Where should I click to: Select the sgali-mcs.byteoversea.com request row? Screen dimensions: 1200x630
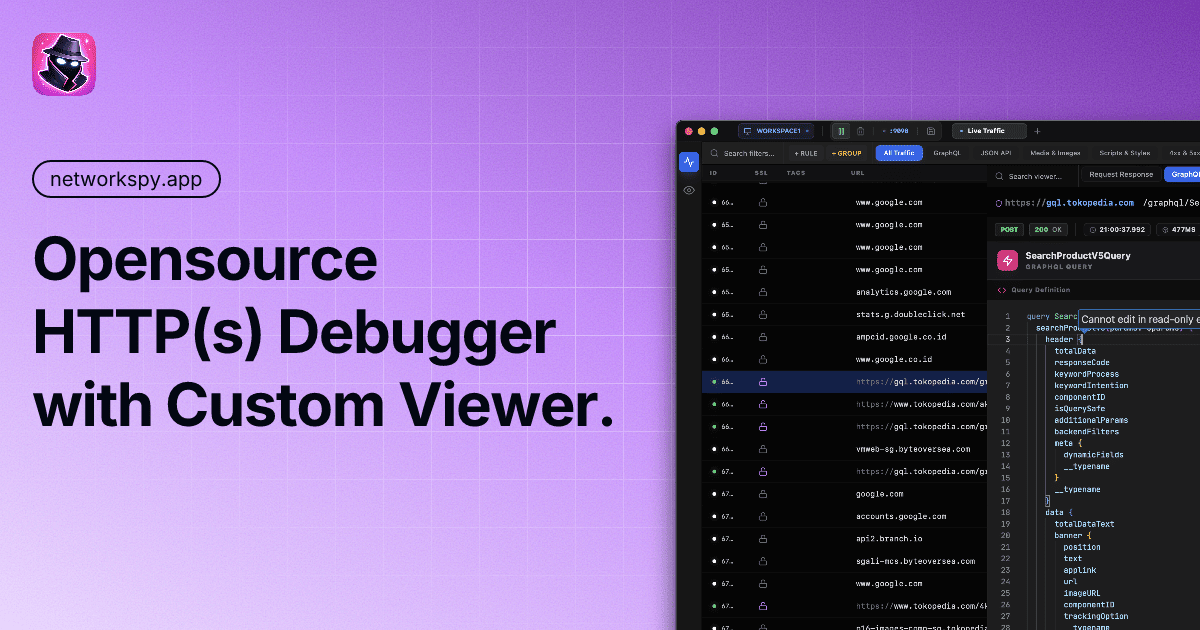845,561
